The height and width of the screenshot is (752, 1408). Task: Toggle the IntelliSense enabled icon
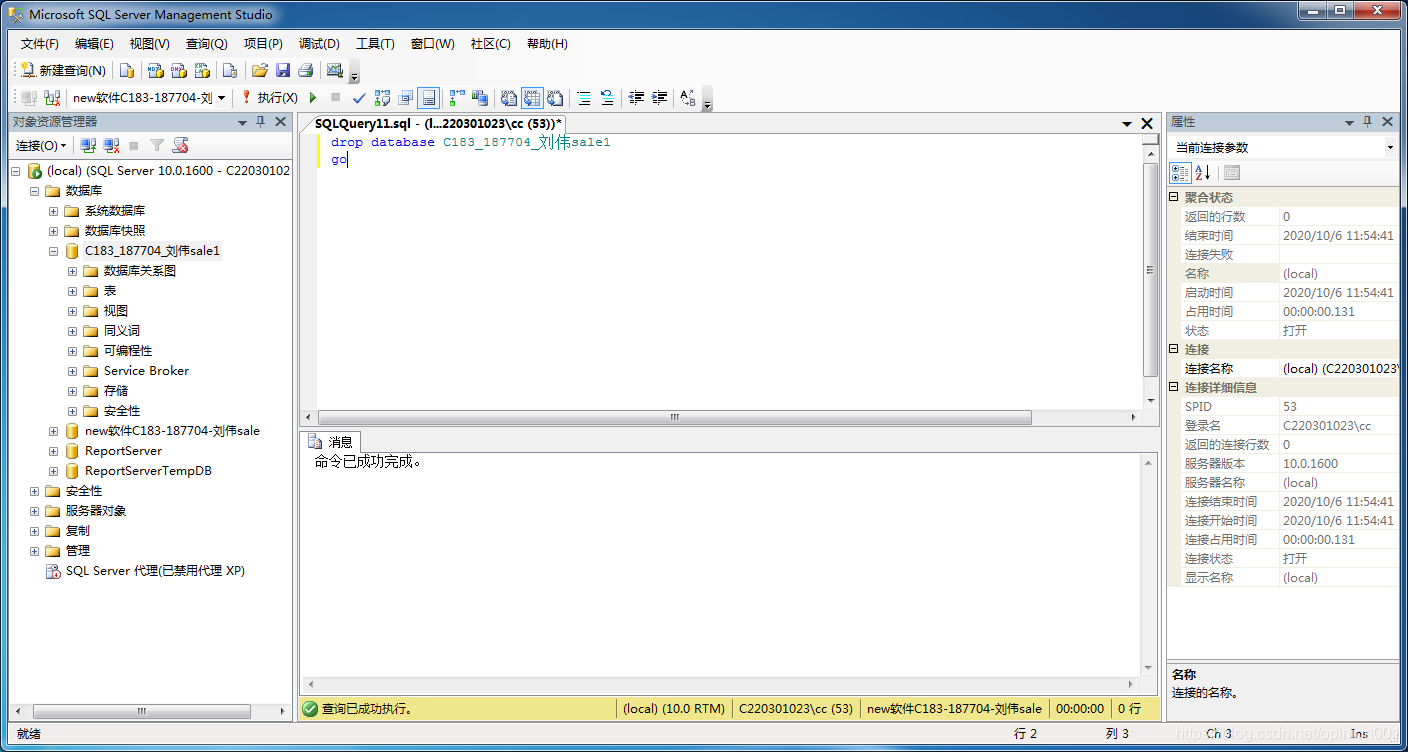[428, 98]
